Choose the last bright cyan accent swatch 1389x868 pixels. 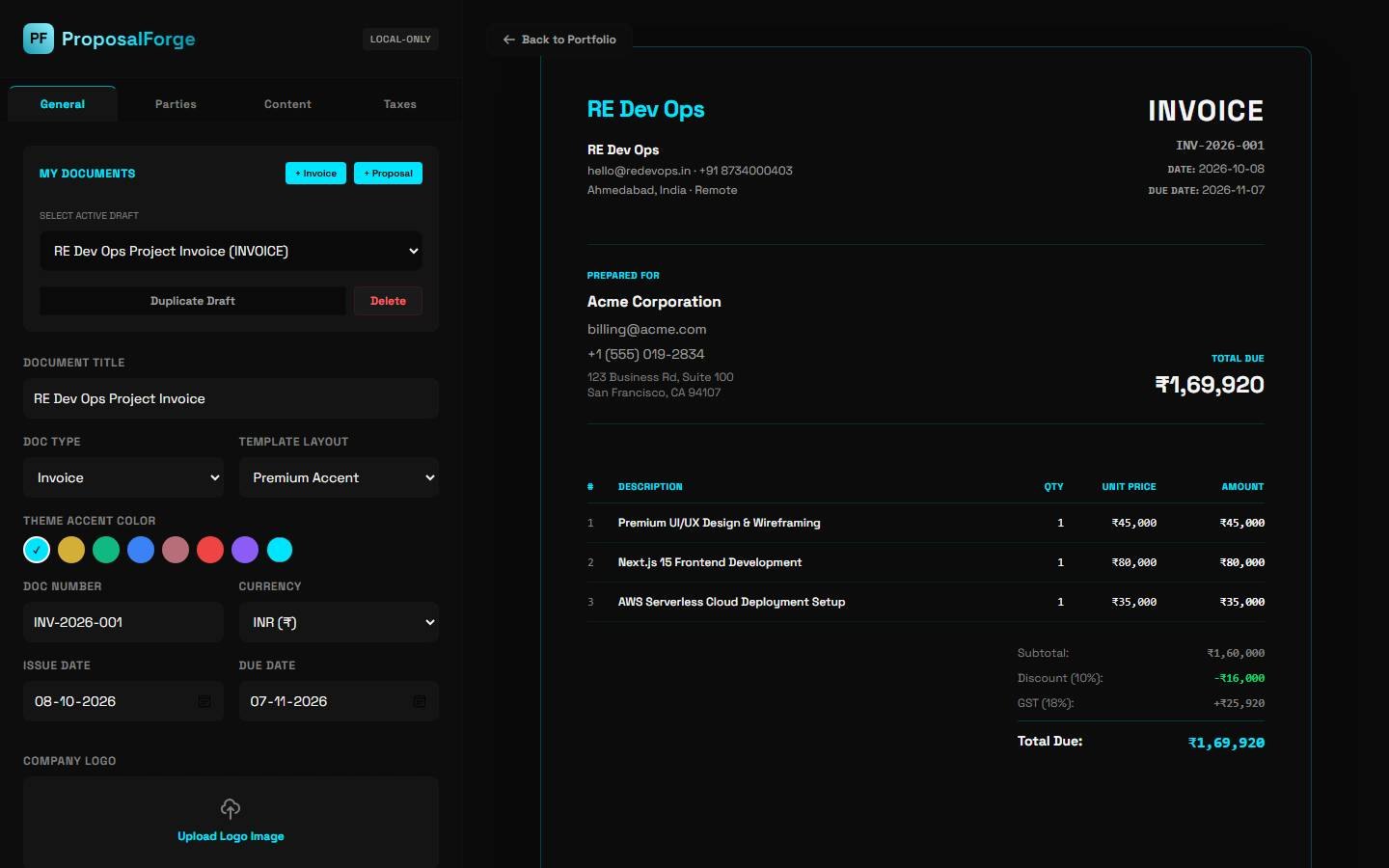[280, 550]
